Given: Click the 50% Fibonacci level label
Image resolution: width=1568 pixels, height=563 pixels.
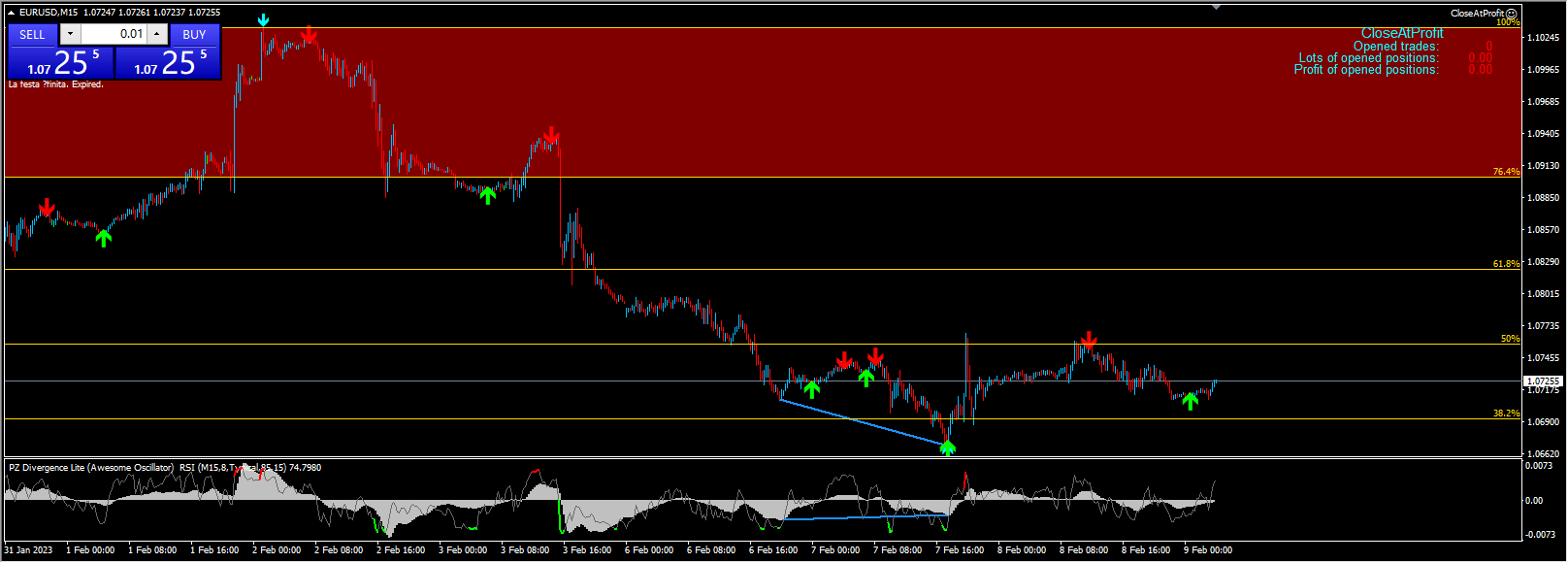Looking at the screenshot, I should (1510, 339).
